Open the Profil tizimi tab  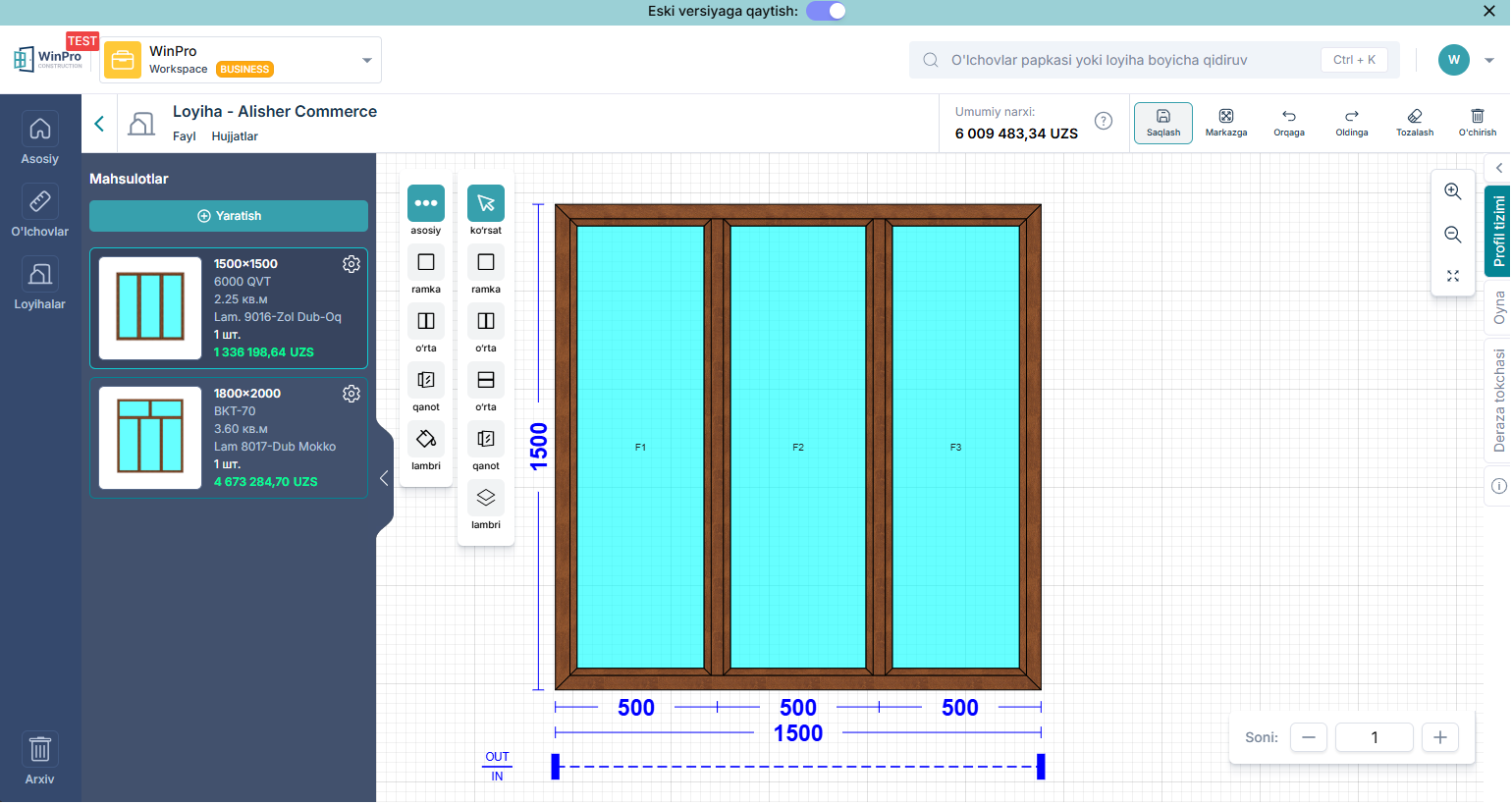[x=1498, y=231]
